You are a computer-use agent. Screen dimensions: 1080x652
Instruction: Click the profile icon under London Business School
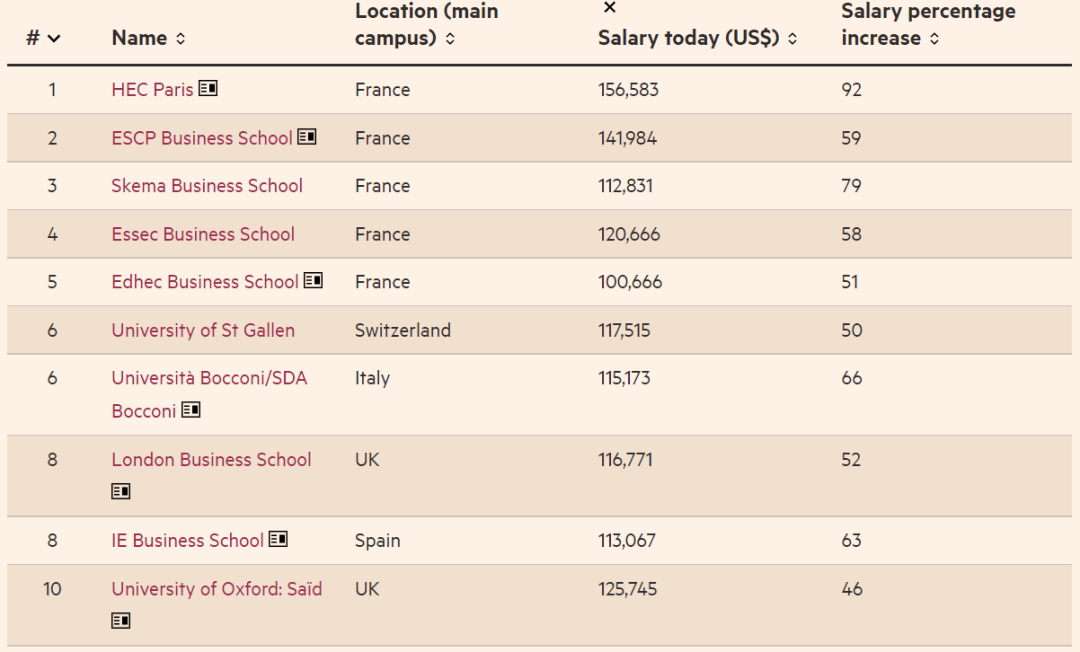coord(121,491)
